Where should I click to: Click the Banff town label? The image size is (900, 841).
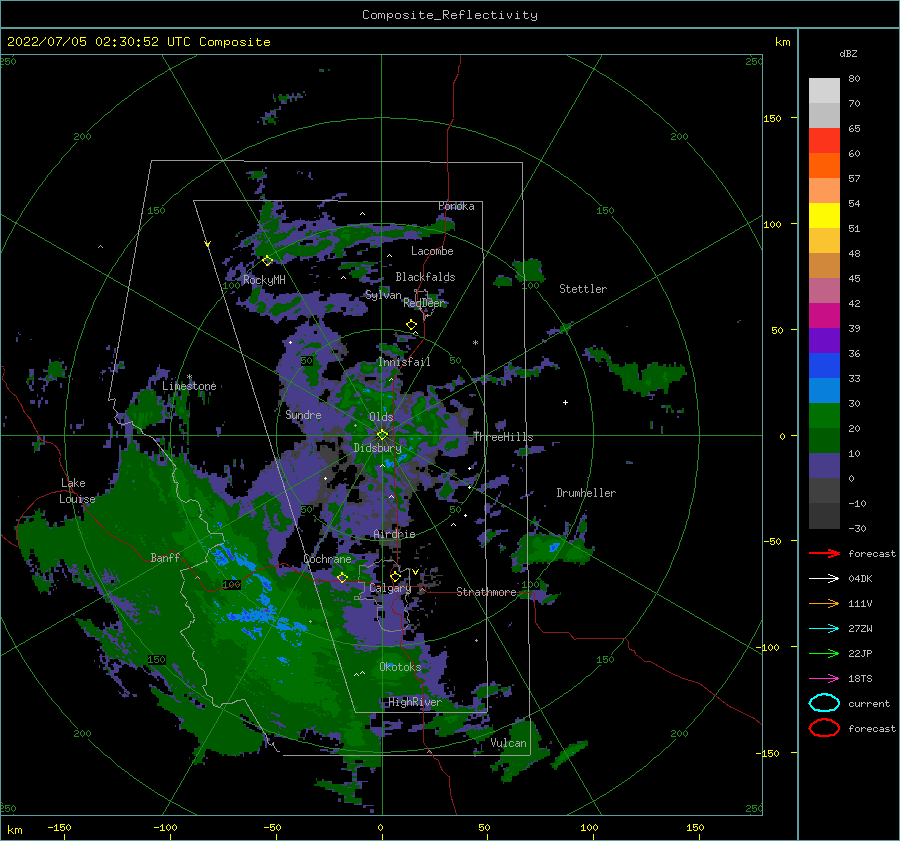[x=165, y=557]
